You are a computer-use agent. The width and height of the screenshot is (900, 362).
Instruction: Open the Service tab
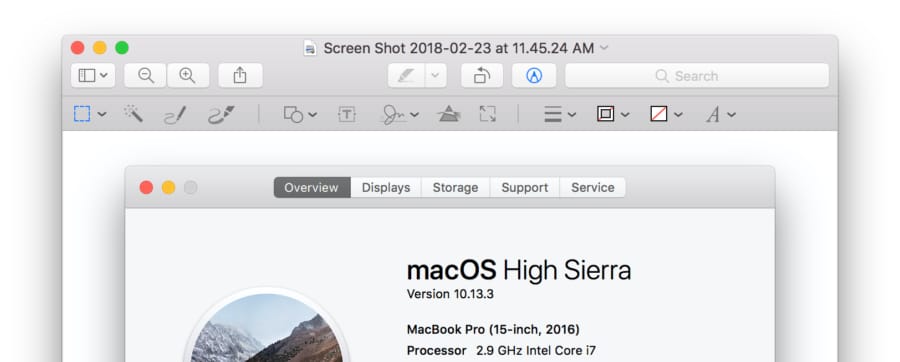pos(593,188)
